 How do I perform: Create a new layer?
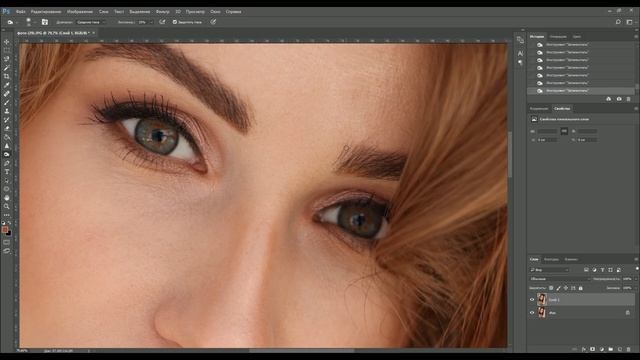(x=620, y=349)
